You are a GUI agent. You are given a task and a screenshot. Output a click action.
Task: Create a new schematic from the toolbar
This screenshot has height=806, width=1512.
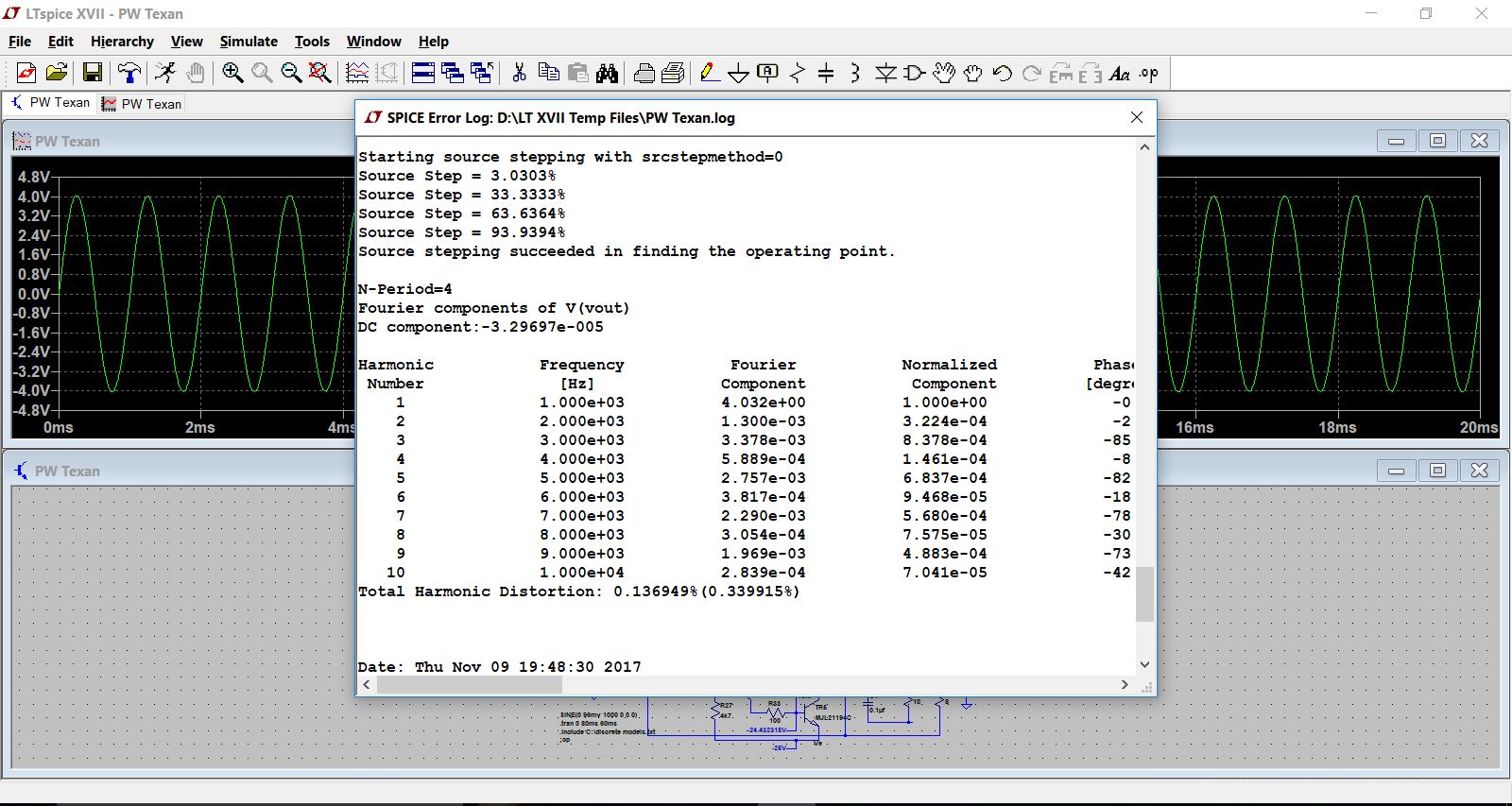click(26, 73)
